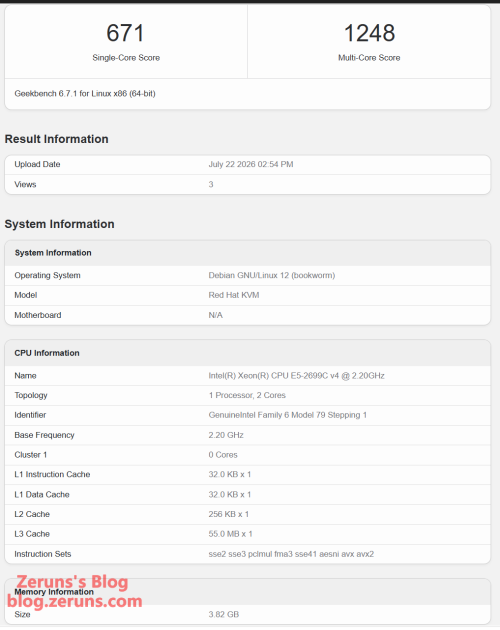Click the Cluster 1 row
This screenshot has height=630, width=500.
click(x=248, y=455)
